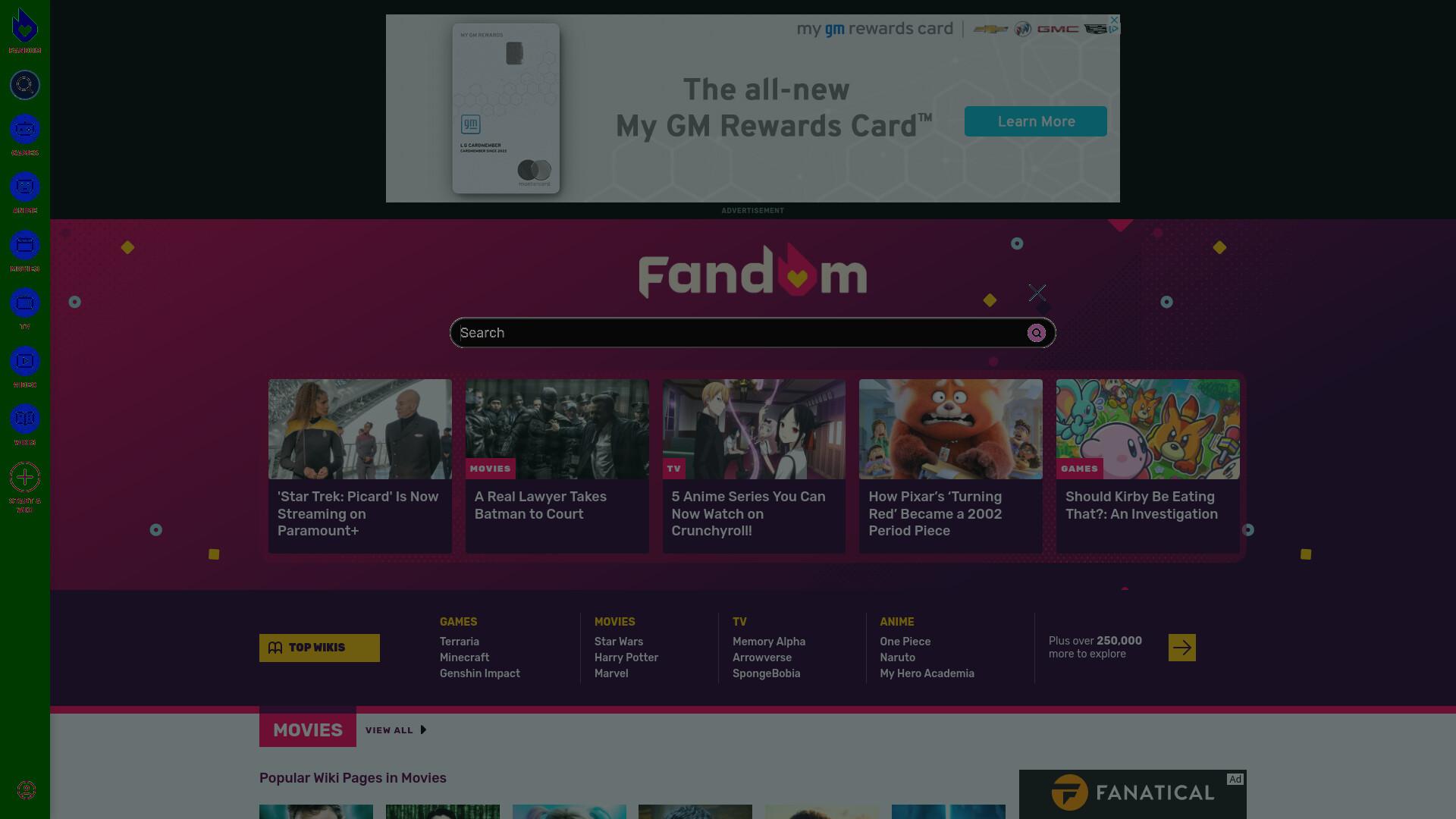Click the Fanatical advertisement banner
Viewport: 1456px width, 819px height.
click(1133, 794)
